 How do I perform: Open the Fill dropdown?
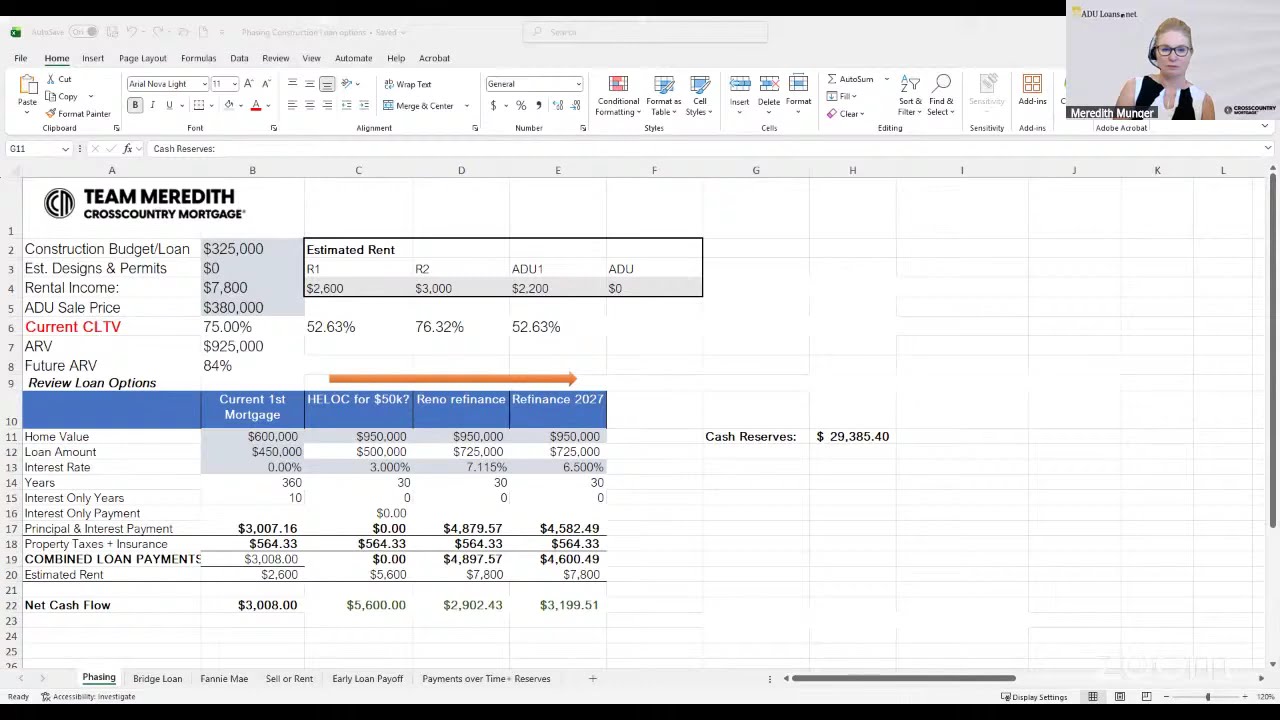coord(842,96)
